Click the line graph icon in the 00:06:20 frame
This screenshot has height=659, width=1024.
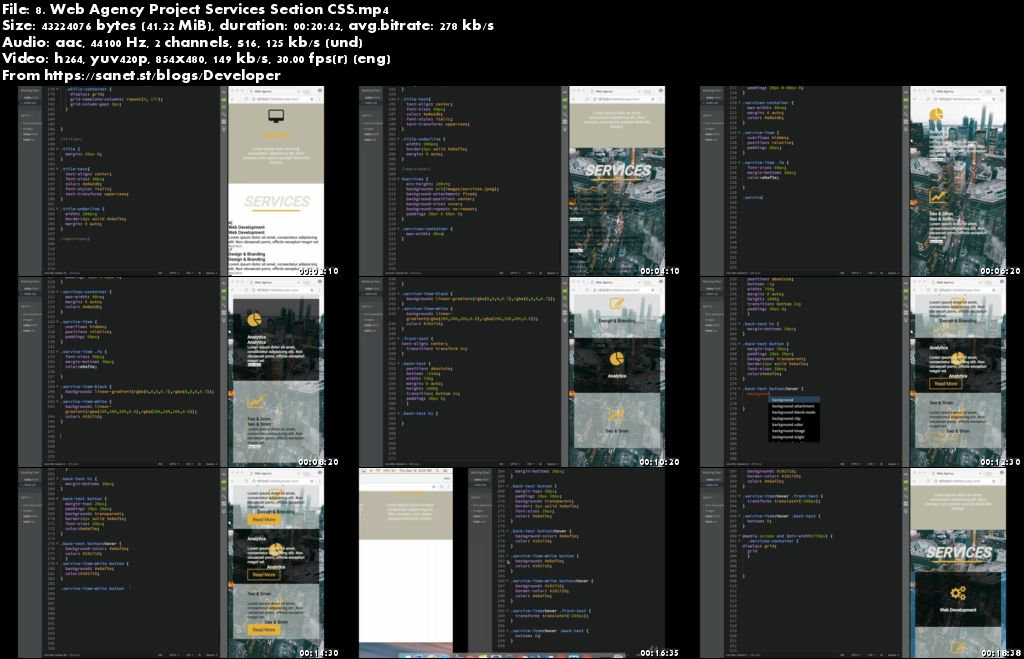point(938,195)
